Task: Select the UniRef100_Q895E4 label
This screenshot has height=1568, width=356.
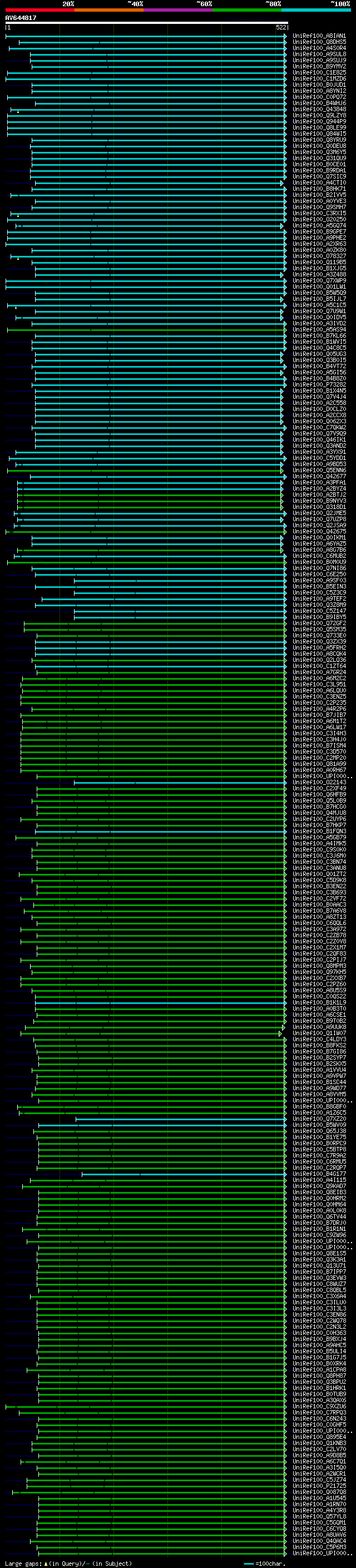Action: [x=319, y=1437]
